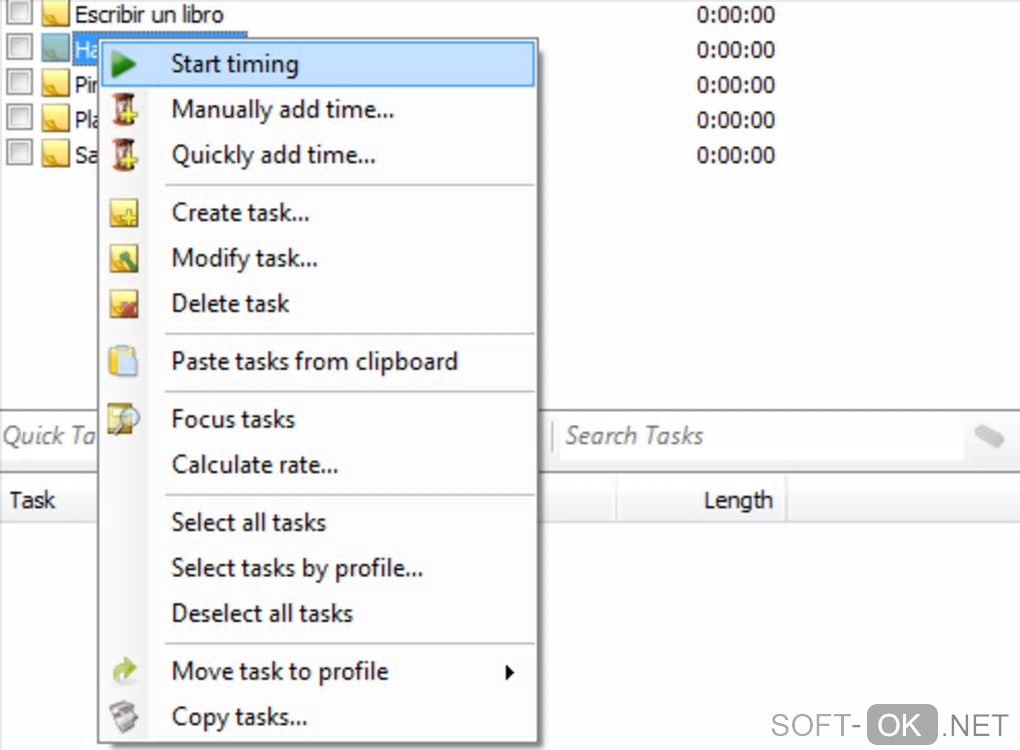The height and width of the screenshot is (750, 1020).
Task: Click the Copy tasks icon
Action: [124, 717]
